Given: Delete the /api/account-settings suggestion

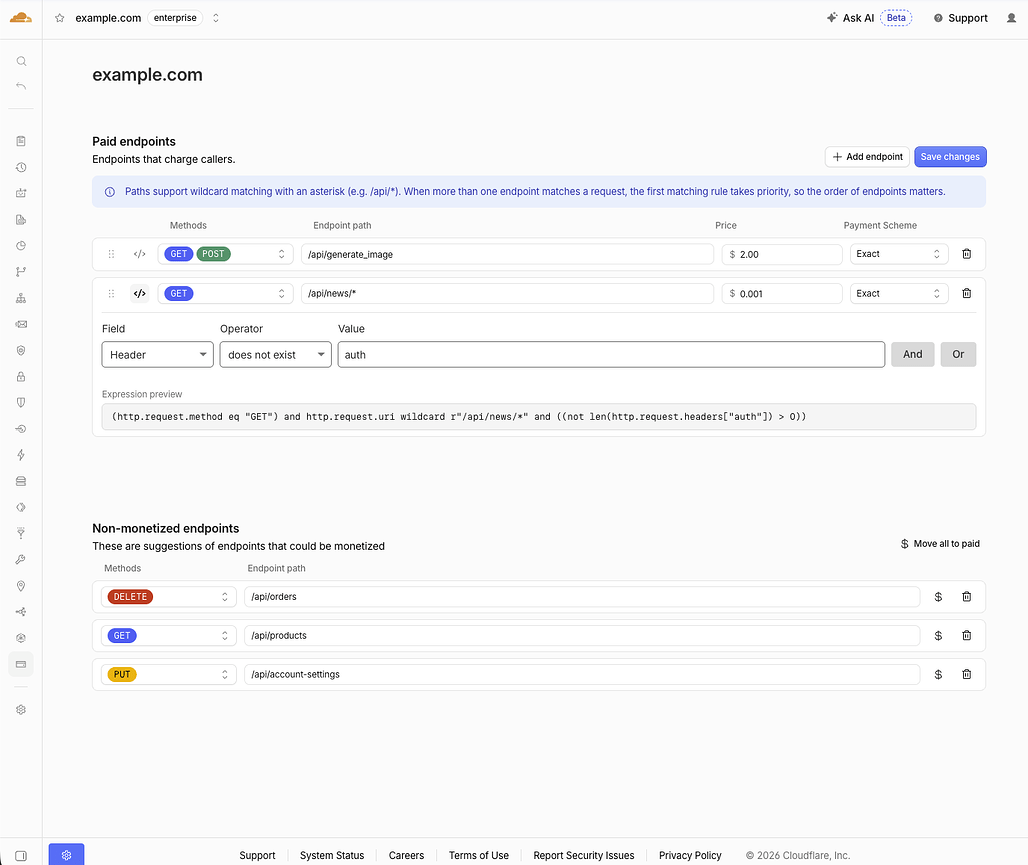Looking at the screenshot, I should [966, 674].
